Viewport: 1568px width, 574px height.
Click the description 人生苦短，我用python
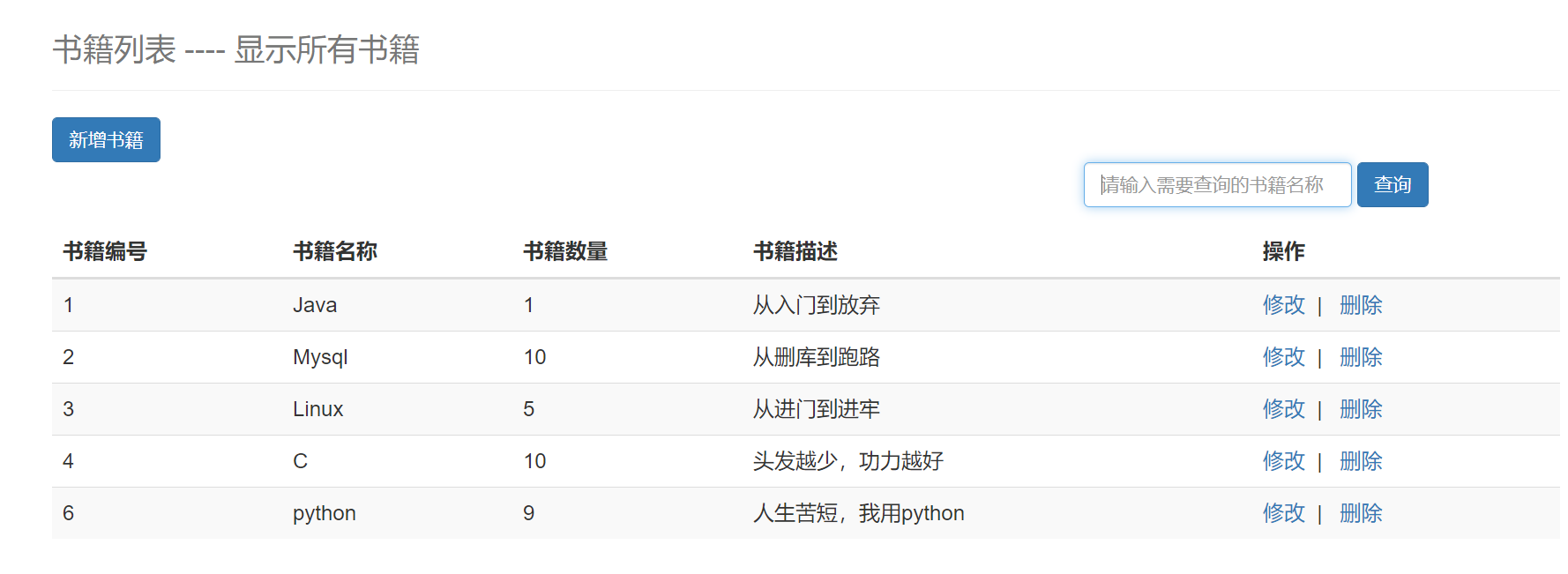[x=859, y=513]
